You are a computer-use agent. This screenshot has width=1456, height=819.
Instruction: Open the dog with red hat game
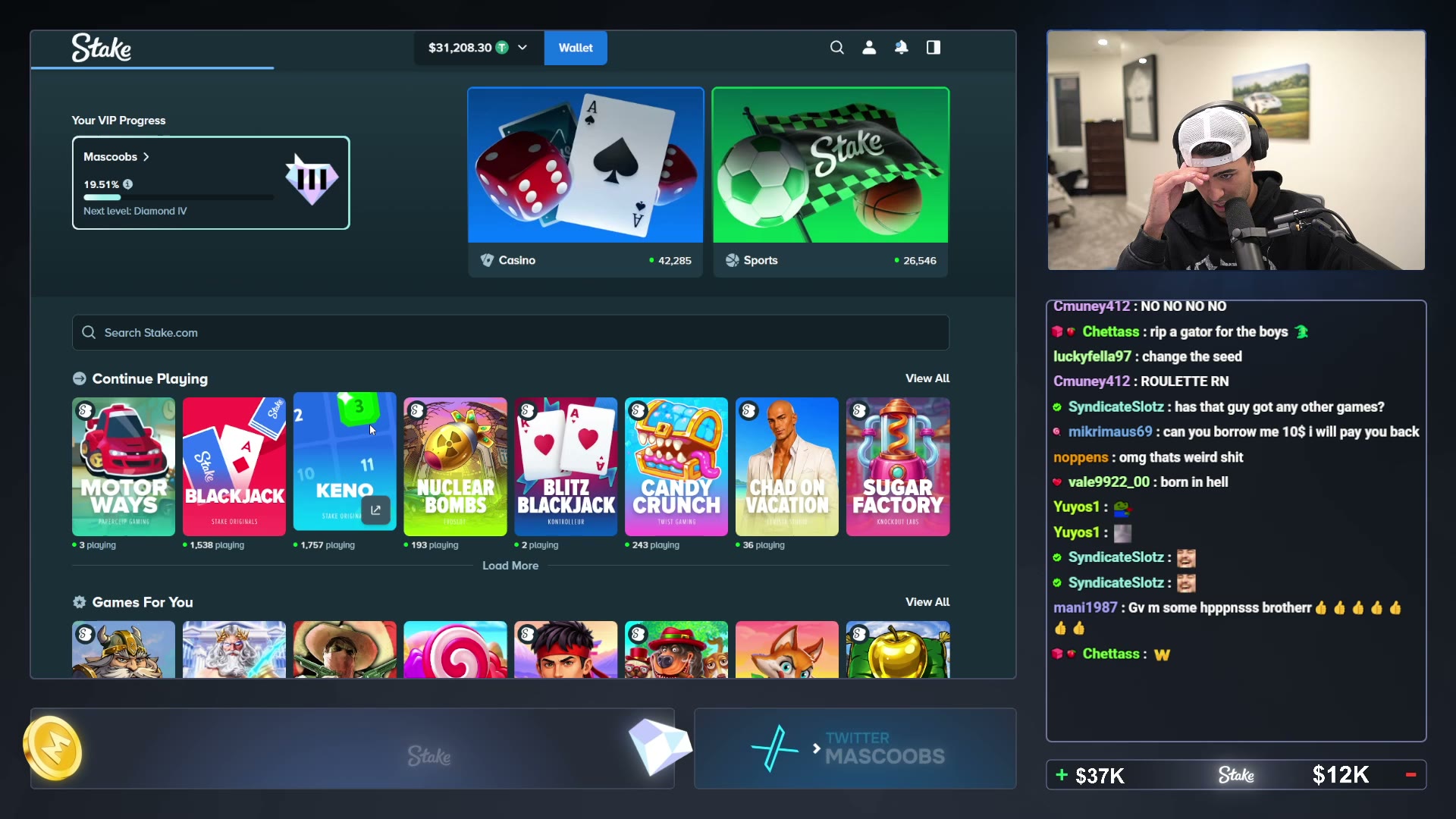point(676,650)
